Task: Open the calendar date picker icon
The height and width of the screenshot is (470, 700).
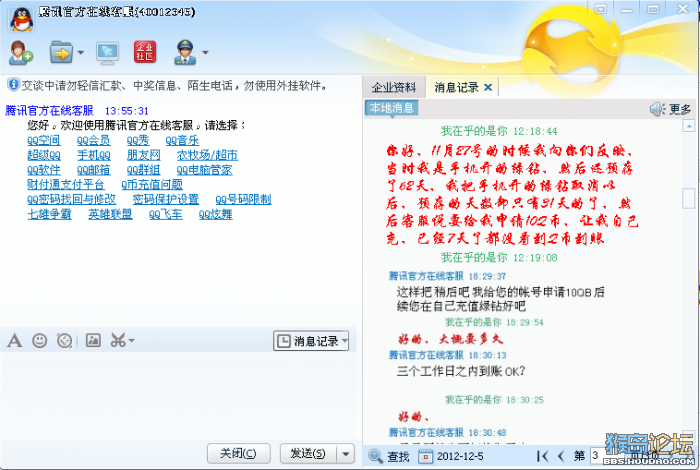Action: point(425,456)
